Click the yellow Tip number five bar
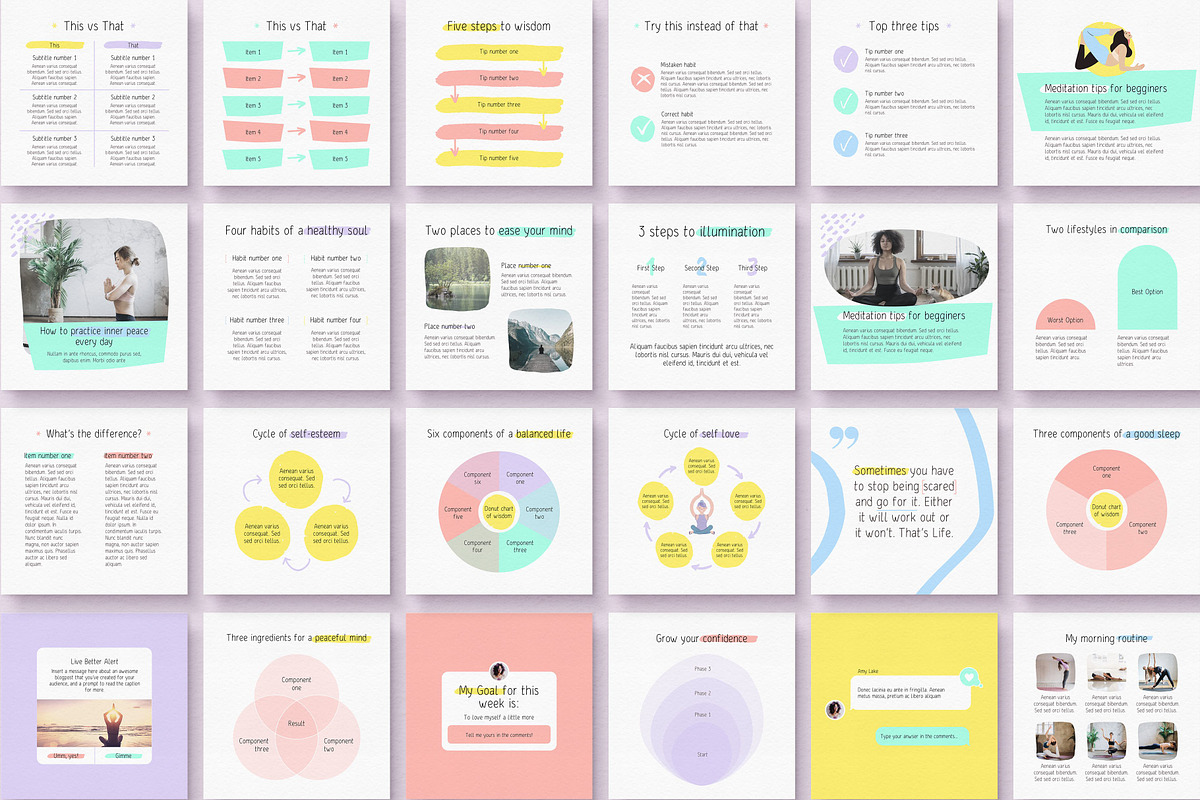1200x800 pixels. point(499,158)
